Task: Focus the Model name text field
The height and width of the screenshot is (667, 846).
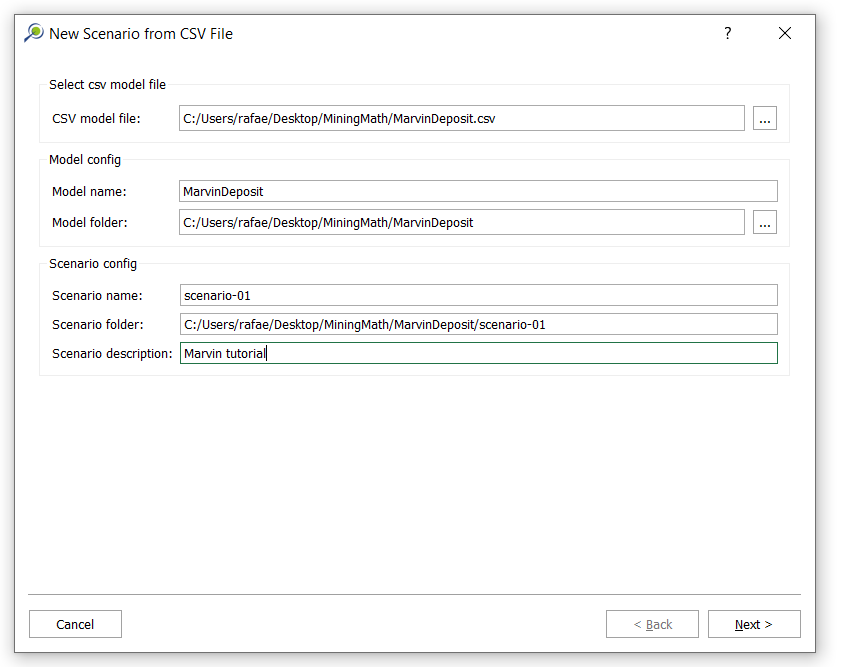Action: pos(478,191)
